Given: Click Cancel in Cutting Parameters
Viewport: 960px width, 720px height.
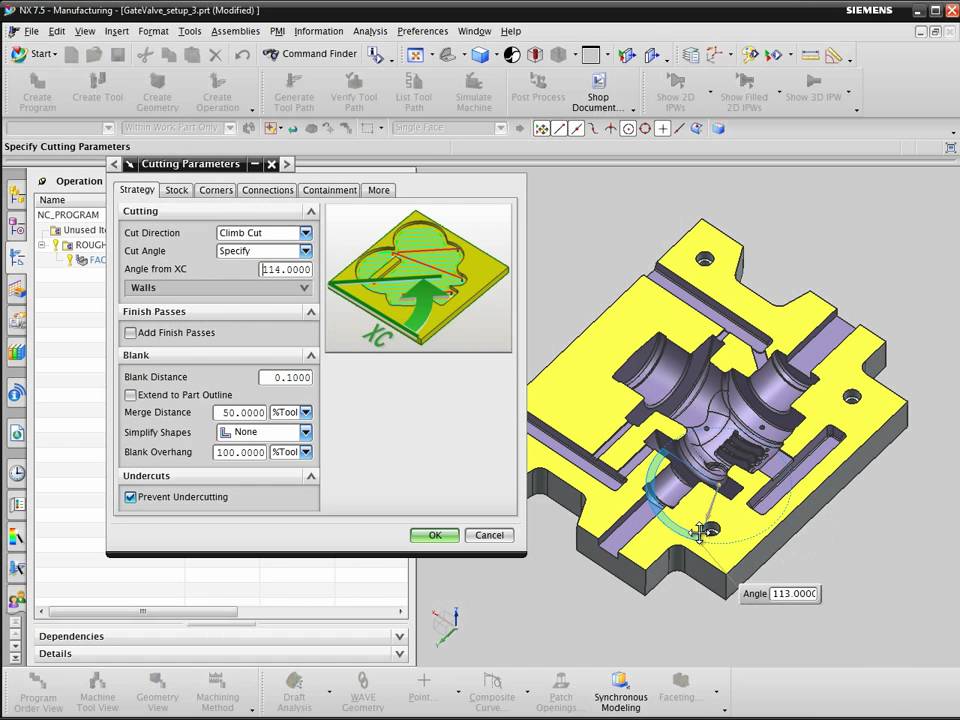Looking at the screenshot, I should (x=489, y=535).
